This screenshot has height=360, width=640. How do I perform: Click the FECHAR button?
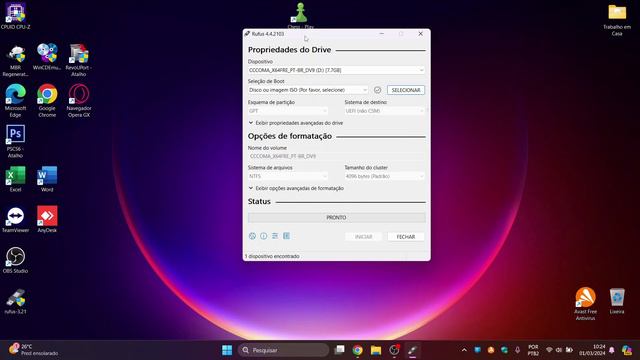[406, 237]
